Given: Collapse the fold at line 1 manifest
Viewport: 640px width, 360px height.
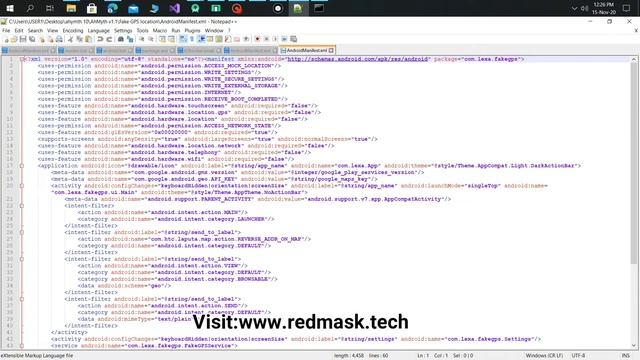Looking at the screenshot, I should tap(22, 59).
